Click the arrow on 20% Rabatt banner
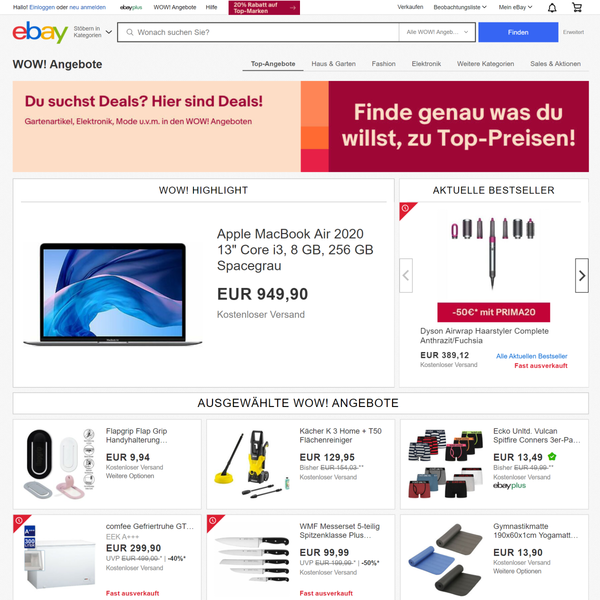 click(293, 8)
